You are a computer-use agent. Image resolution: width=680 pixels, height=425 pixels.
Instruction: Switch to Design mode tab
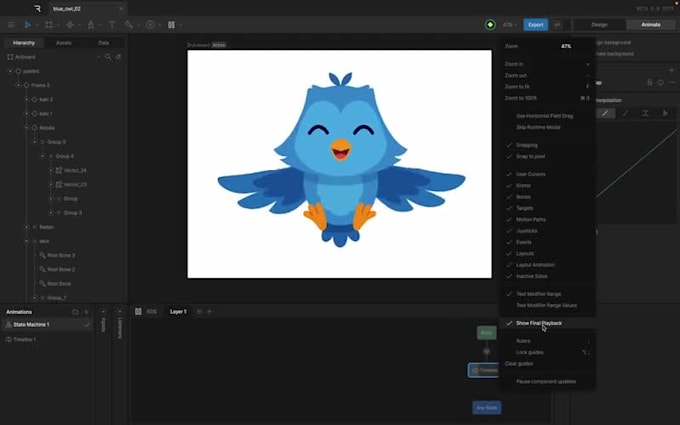[x=599, y=25]
